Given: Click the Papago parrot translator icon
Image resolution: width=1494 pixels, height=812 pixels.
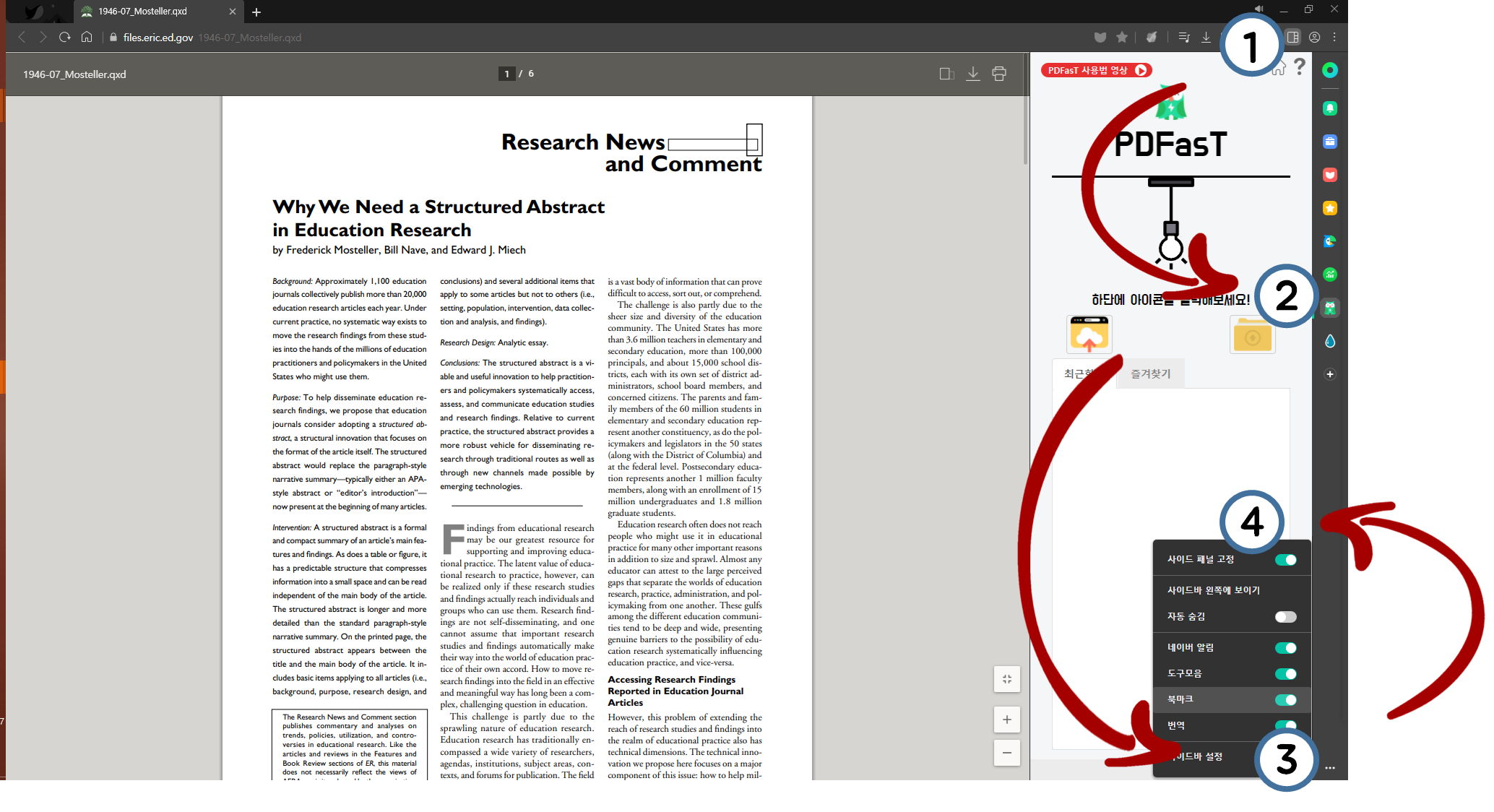Looking at the screenshot, I should 1329,241.
